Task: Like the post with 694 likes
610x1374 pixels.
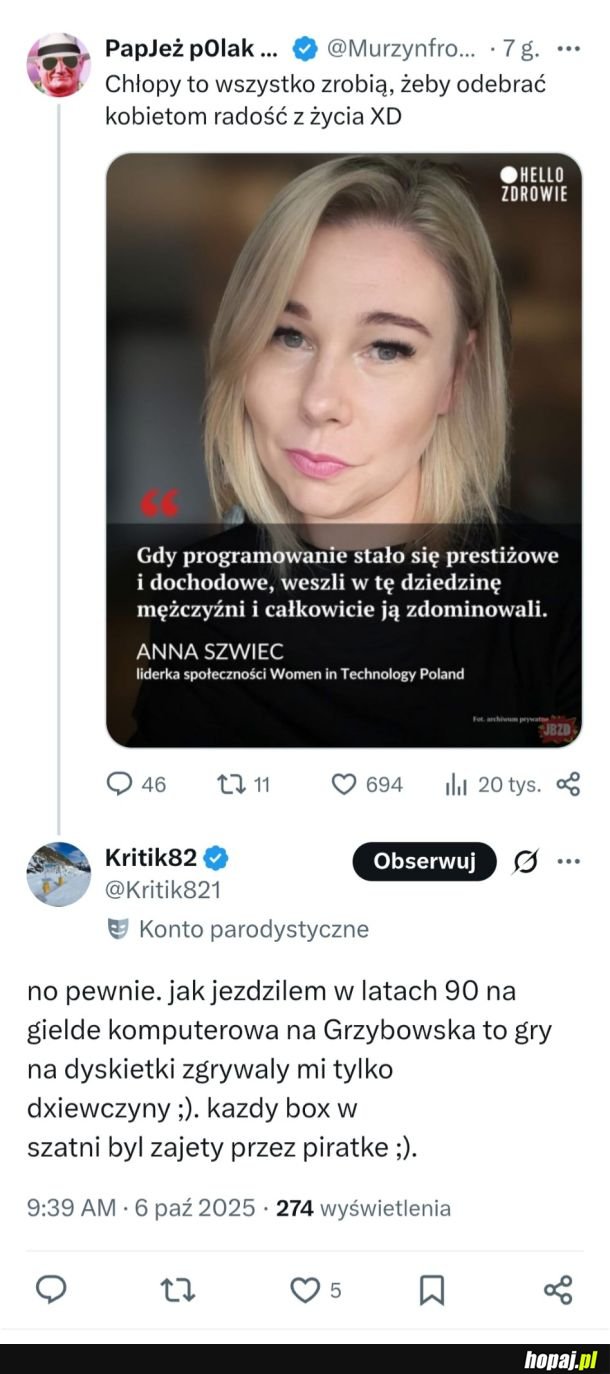Action: 345,784
